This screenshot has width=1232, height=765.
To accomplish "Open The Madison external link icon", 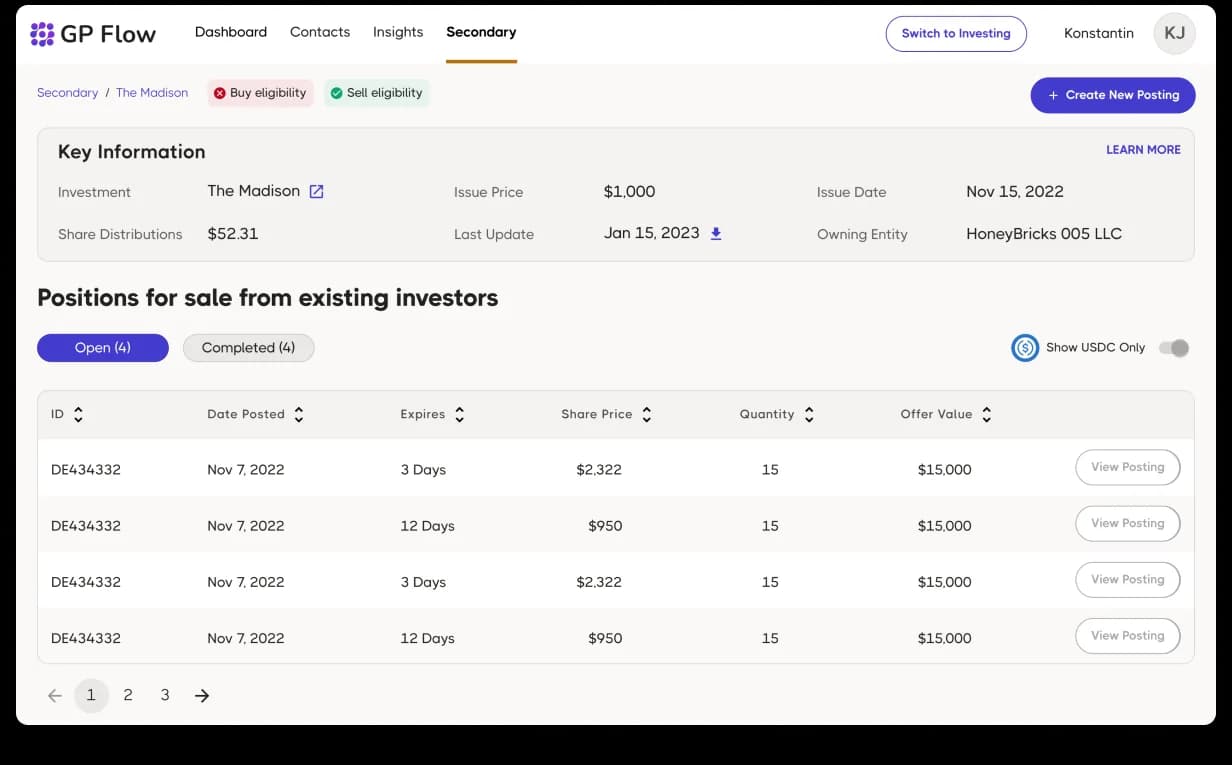I will 316,192.
